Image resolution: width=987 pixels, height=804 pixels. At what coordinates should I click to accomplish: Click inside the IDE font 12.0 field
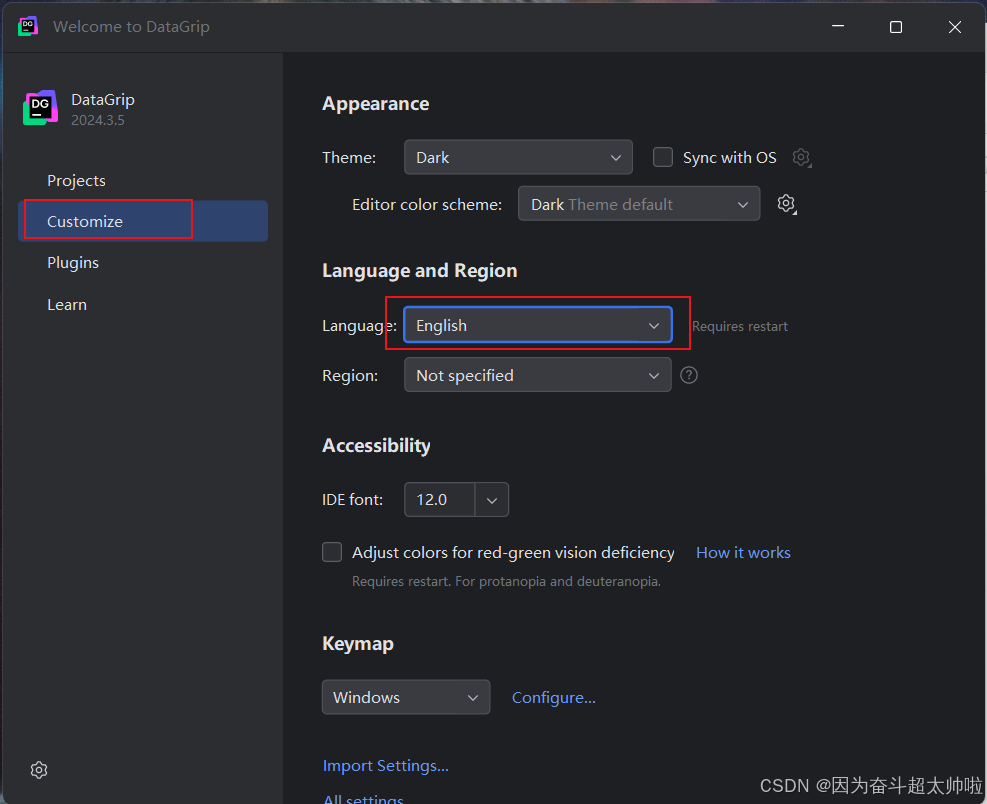coord(439,500)
